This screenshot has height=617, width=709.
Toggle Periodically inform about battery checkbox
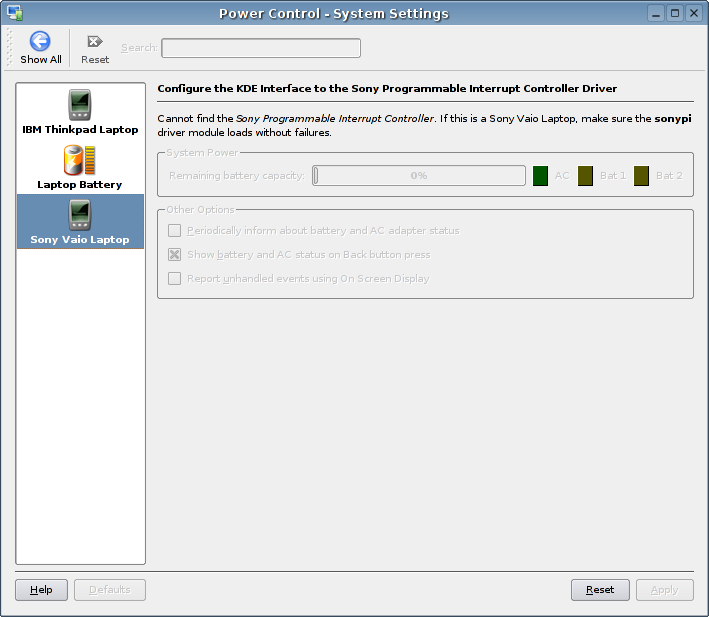[x=175, y=231]
